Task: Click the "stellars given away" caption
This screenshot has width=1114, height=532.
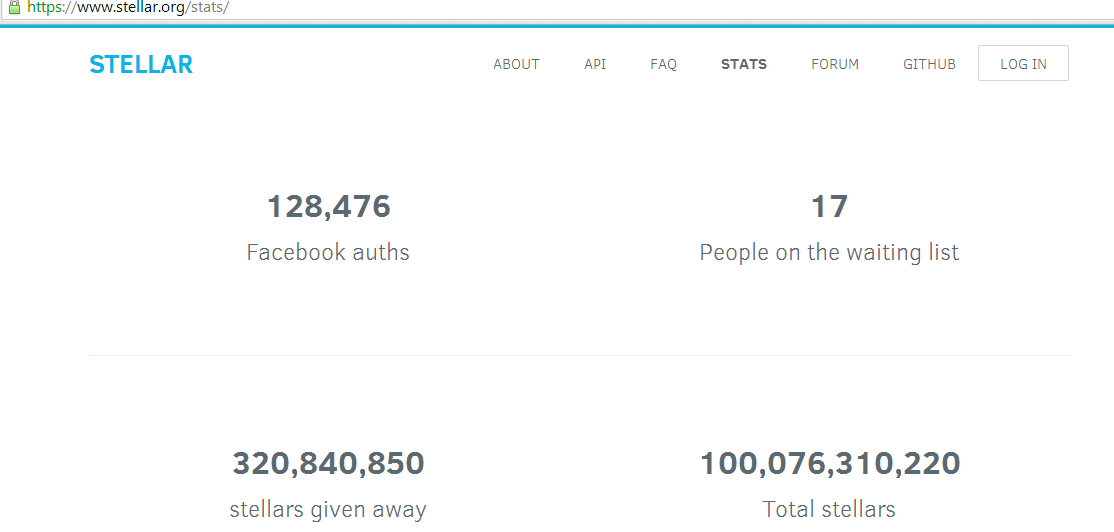Action: tap(328, 509)
